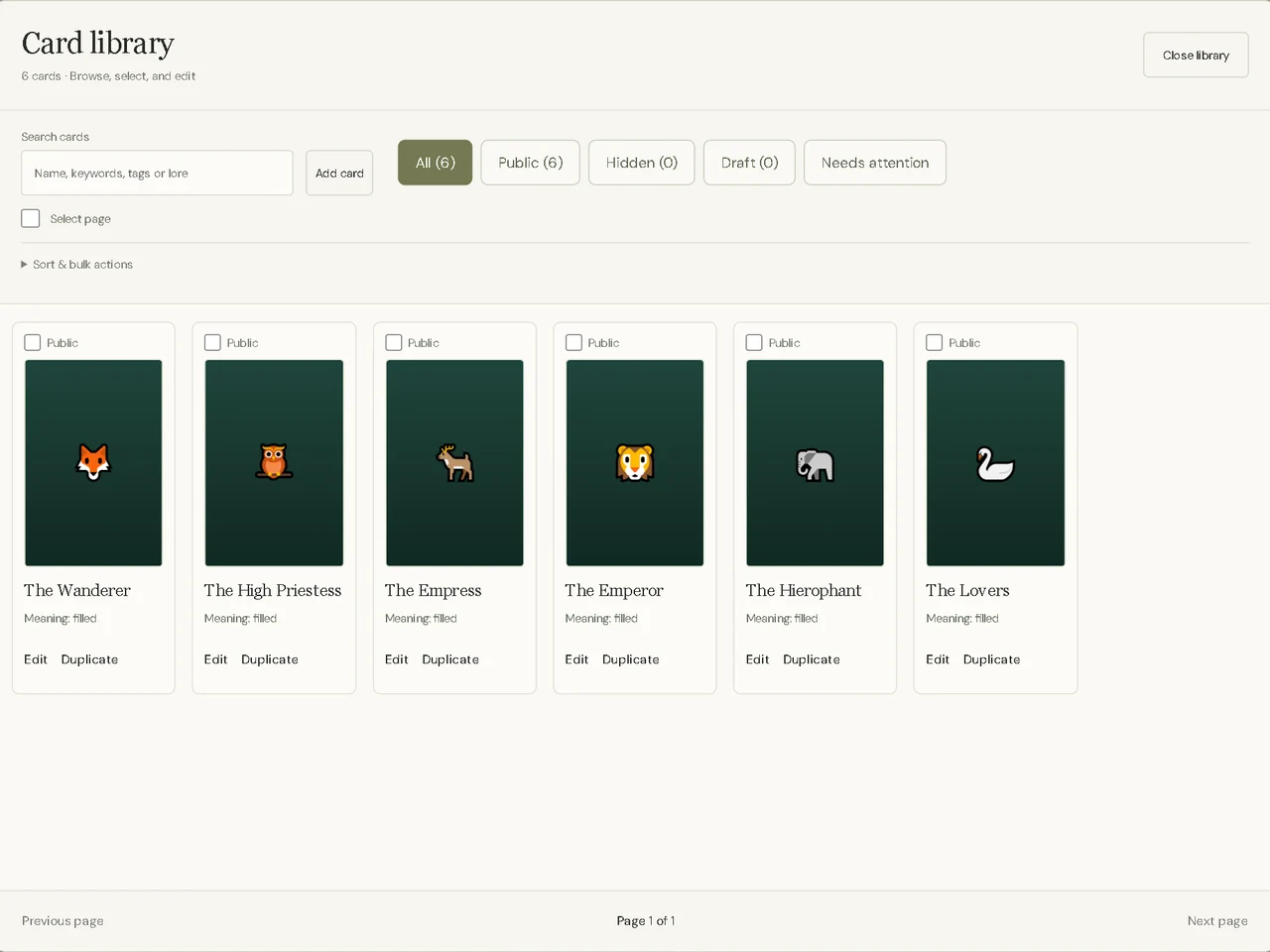Screen dimensions: 1270x952
Task: Edit The Lovers card
Action: [938, 659]
